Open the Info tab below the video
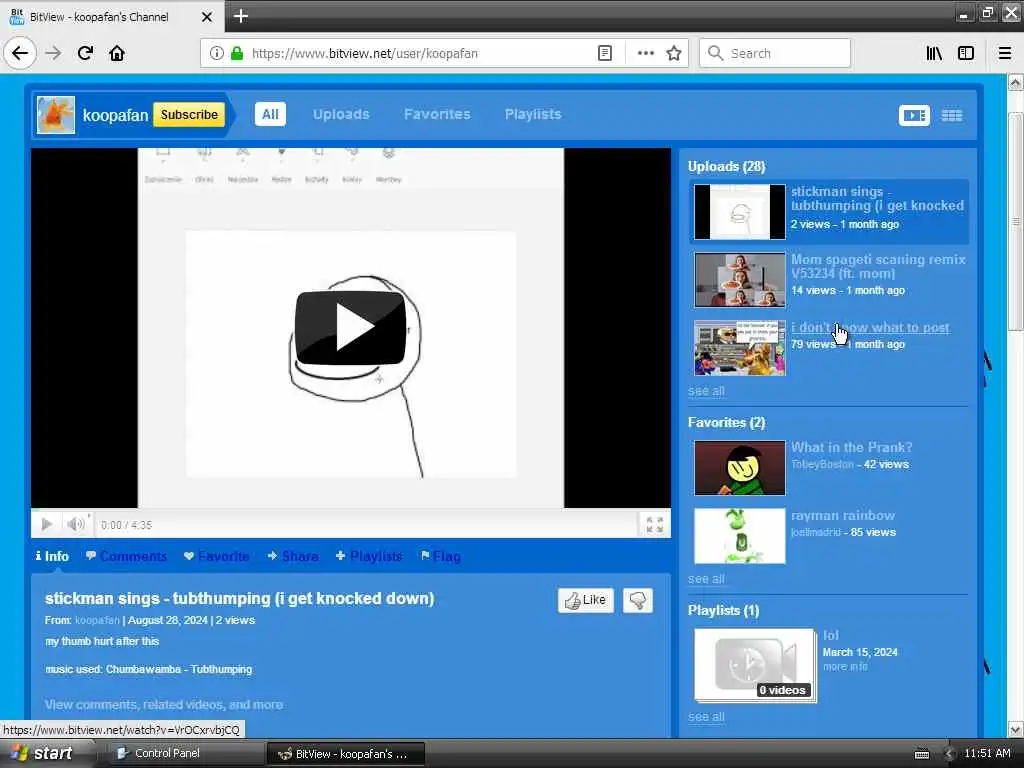This screenshot has width=1024, height=768. [x=52, y=556]
